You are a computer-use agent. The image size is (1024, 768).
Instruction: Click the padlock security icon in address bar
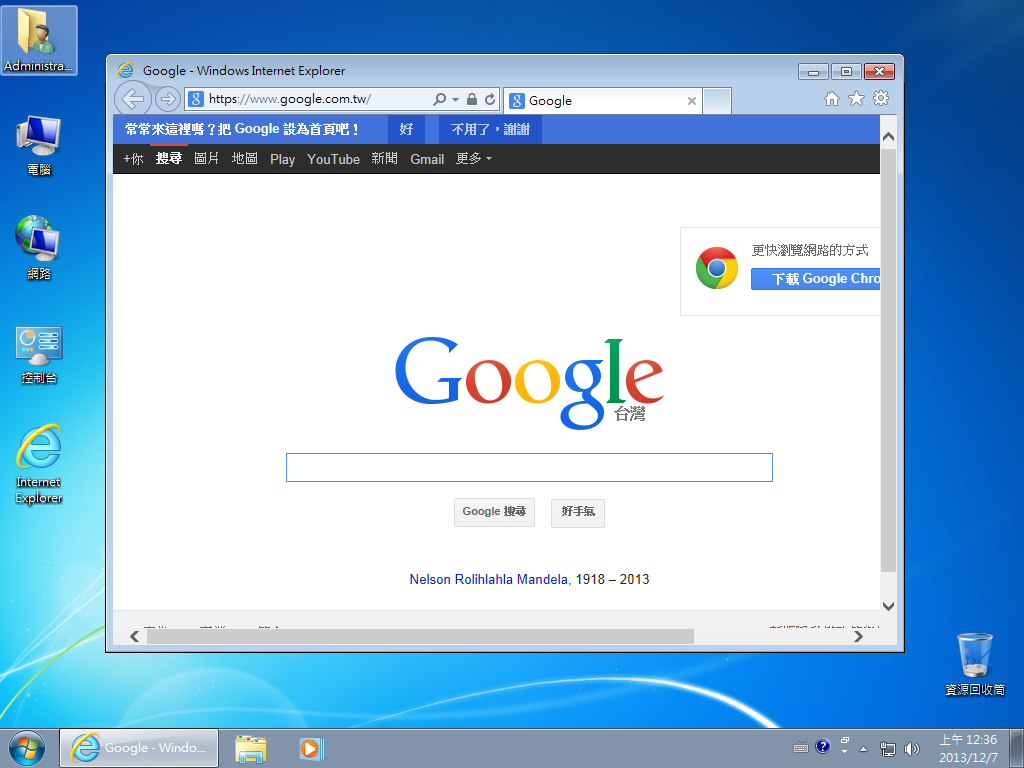472,99
